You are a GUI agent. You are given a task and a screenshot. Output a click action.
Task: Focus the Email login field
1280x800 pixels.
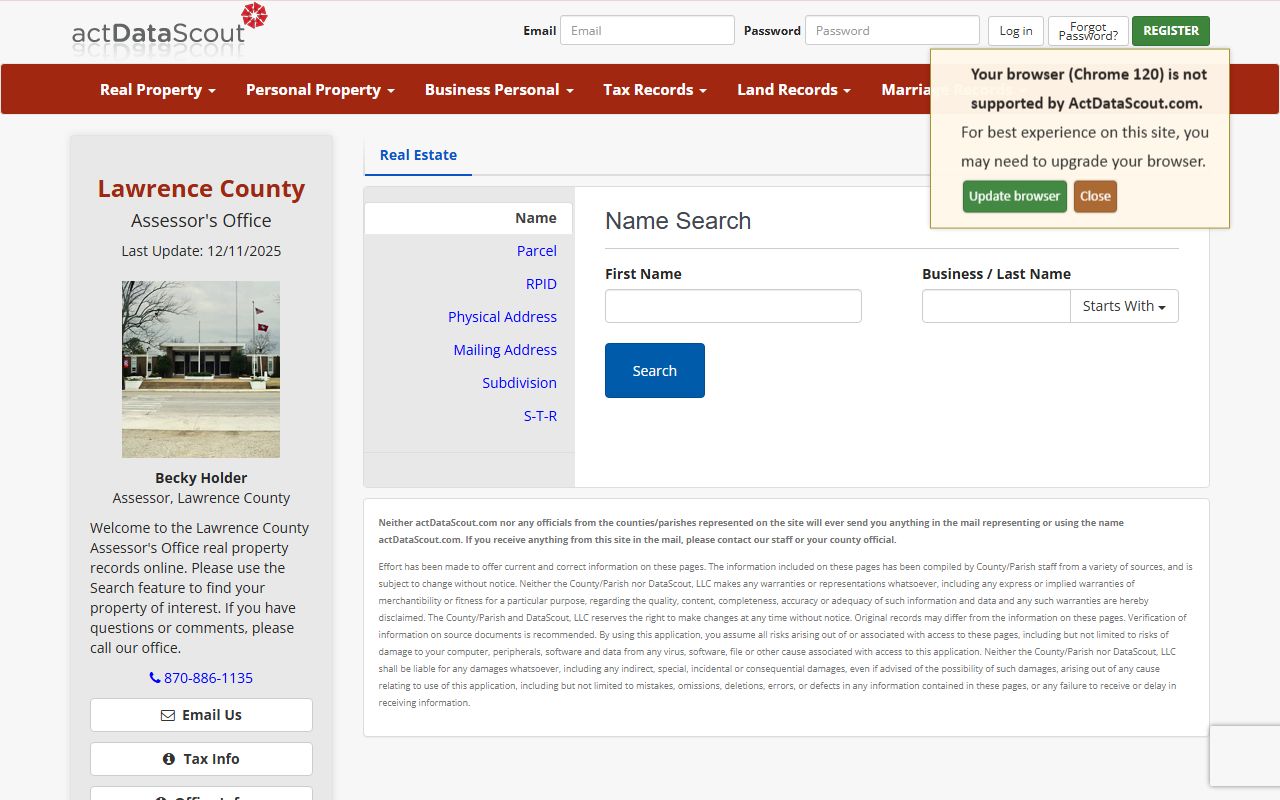[647, 30]
